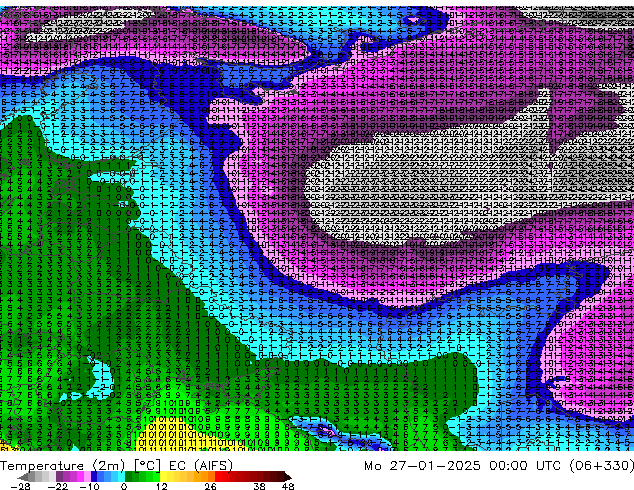Click the 26 legend value
The height and width of the screenshot is (490, 634).
[210, 486]
